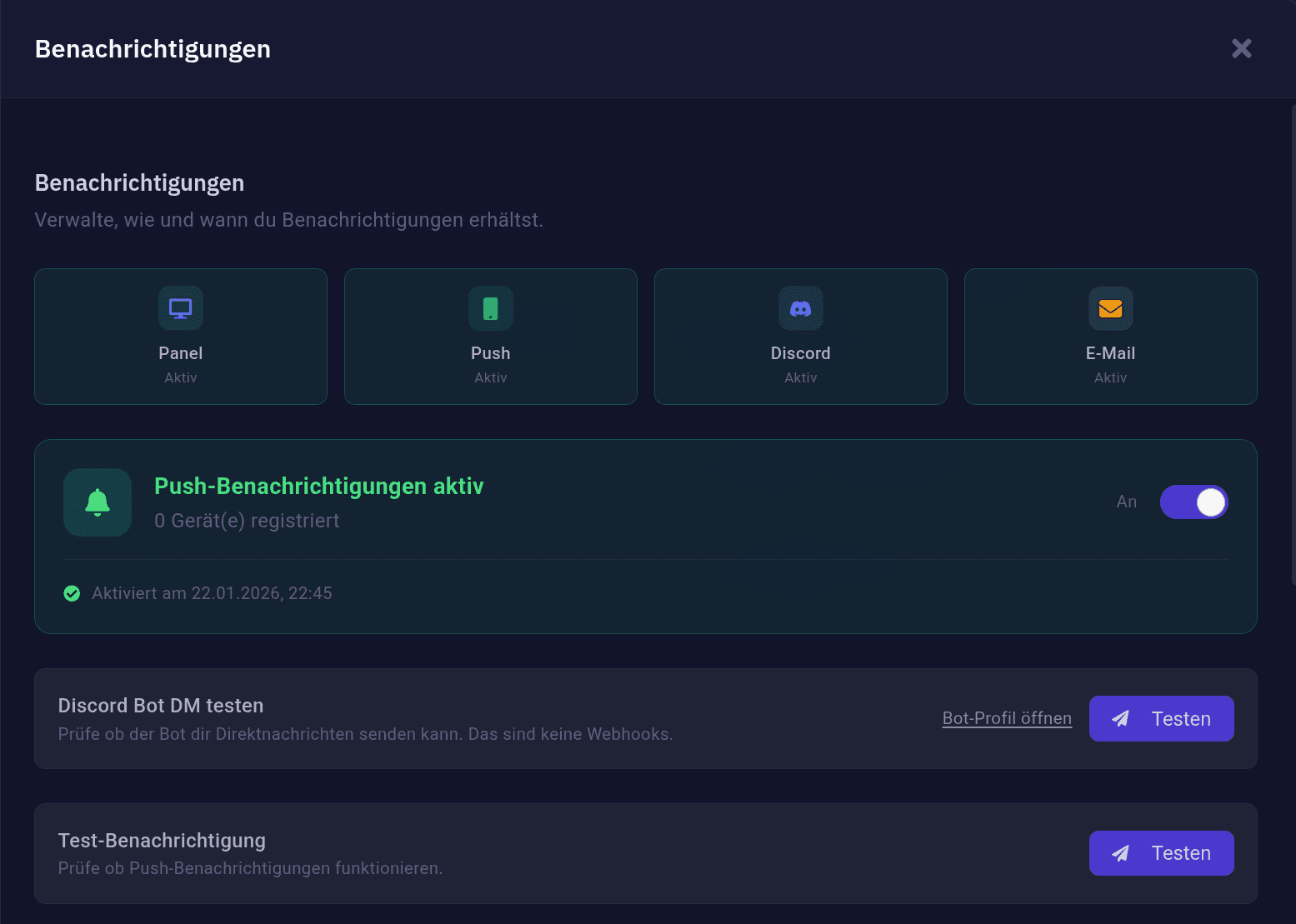Click Testen for Test-Benachrichtigung

pyautogui.click(x=1162, y=853)
